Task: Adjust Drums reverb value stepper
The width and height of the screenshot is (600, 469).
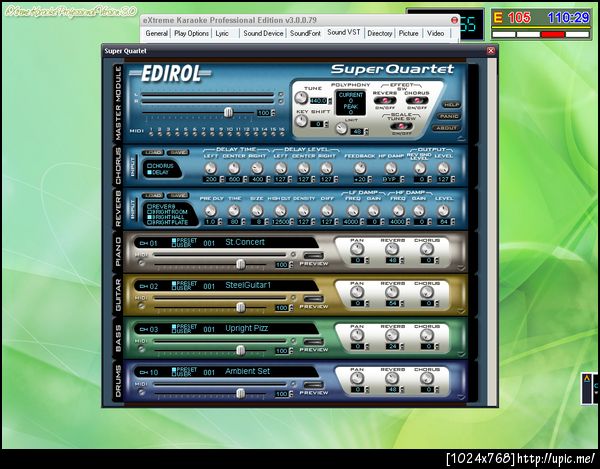Action: tap(402, 389)
